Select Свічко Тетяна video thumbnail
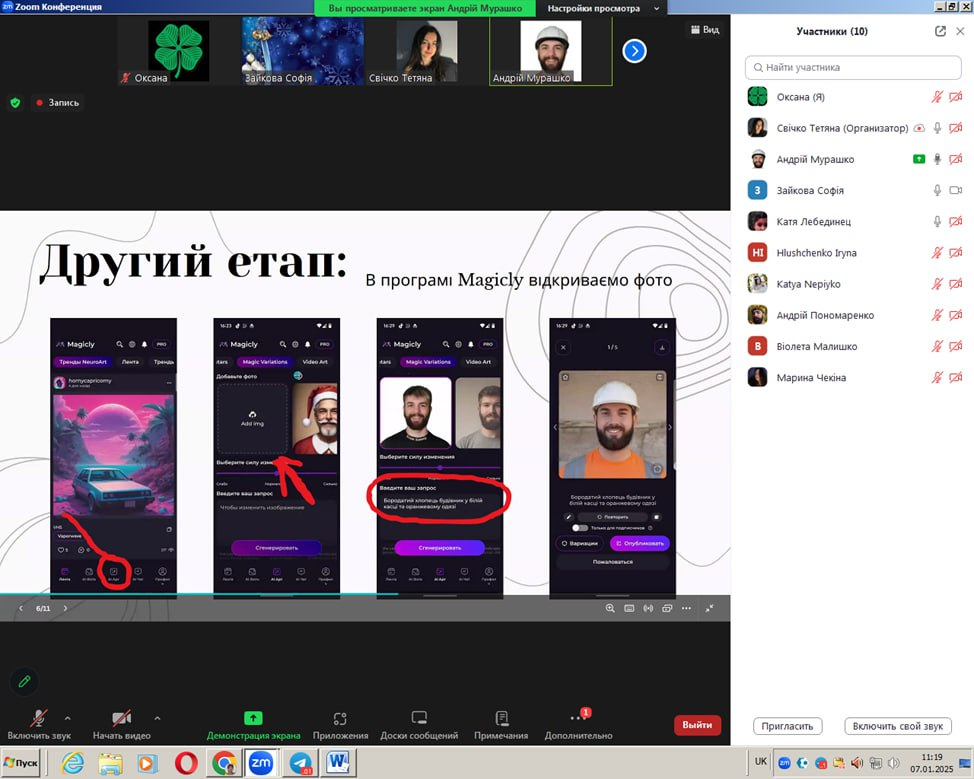 427,51
